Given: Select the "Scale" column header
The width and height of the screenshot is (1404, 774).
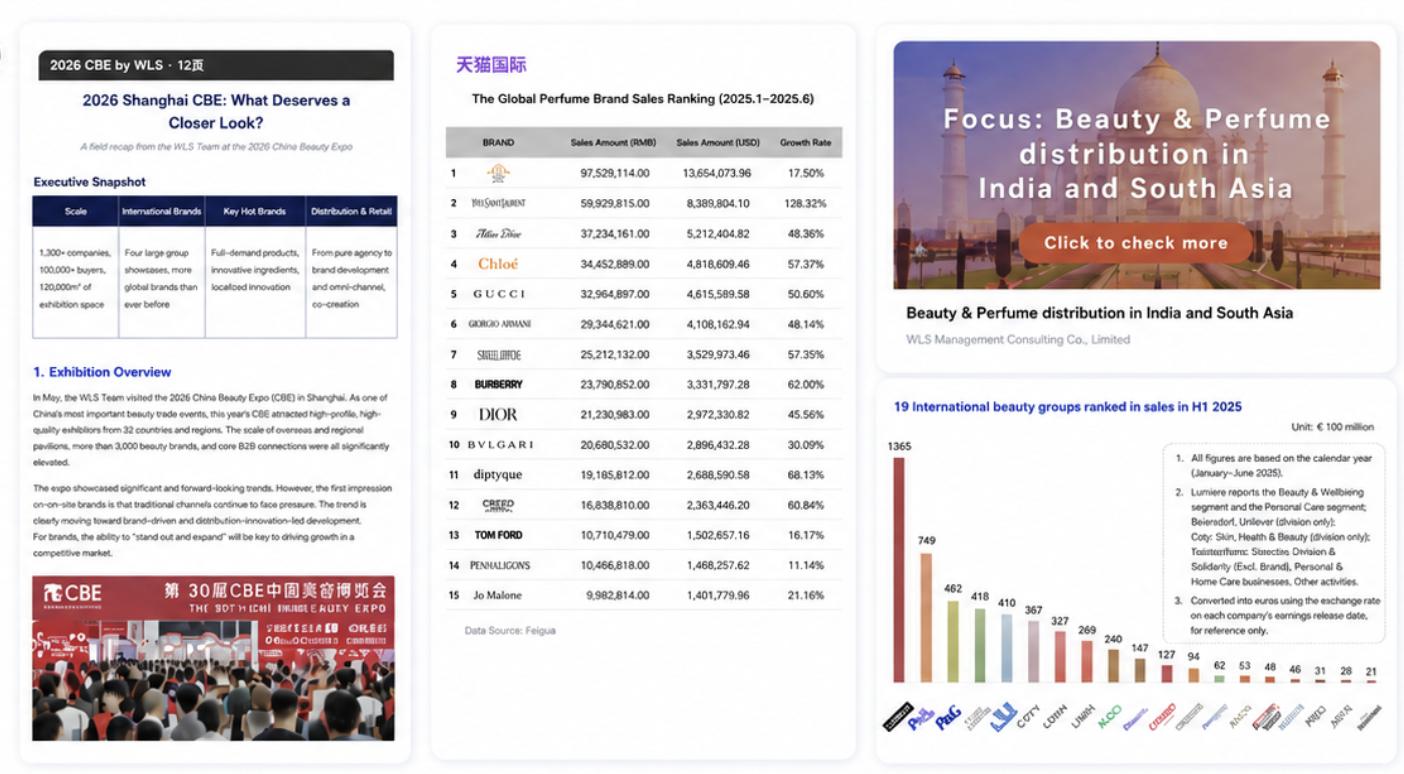Looking at the screenshot, I should pos(76,211).
